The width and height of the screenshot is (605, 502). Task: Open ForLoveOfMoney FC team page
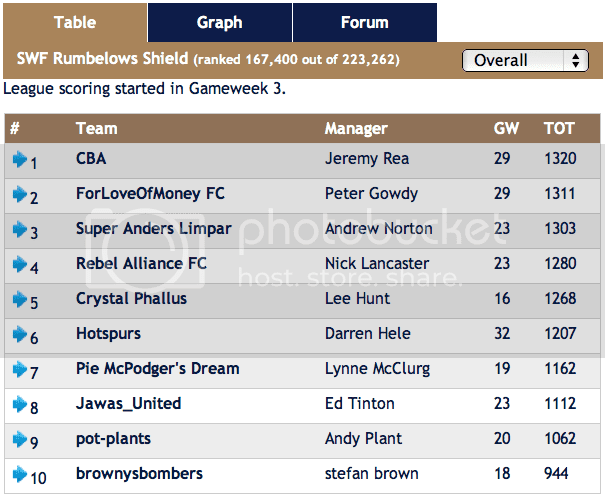(150, 194)
